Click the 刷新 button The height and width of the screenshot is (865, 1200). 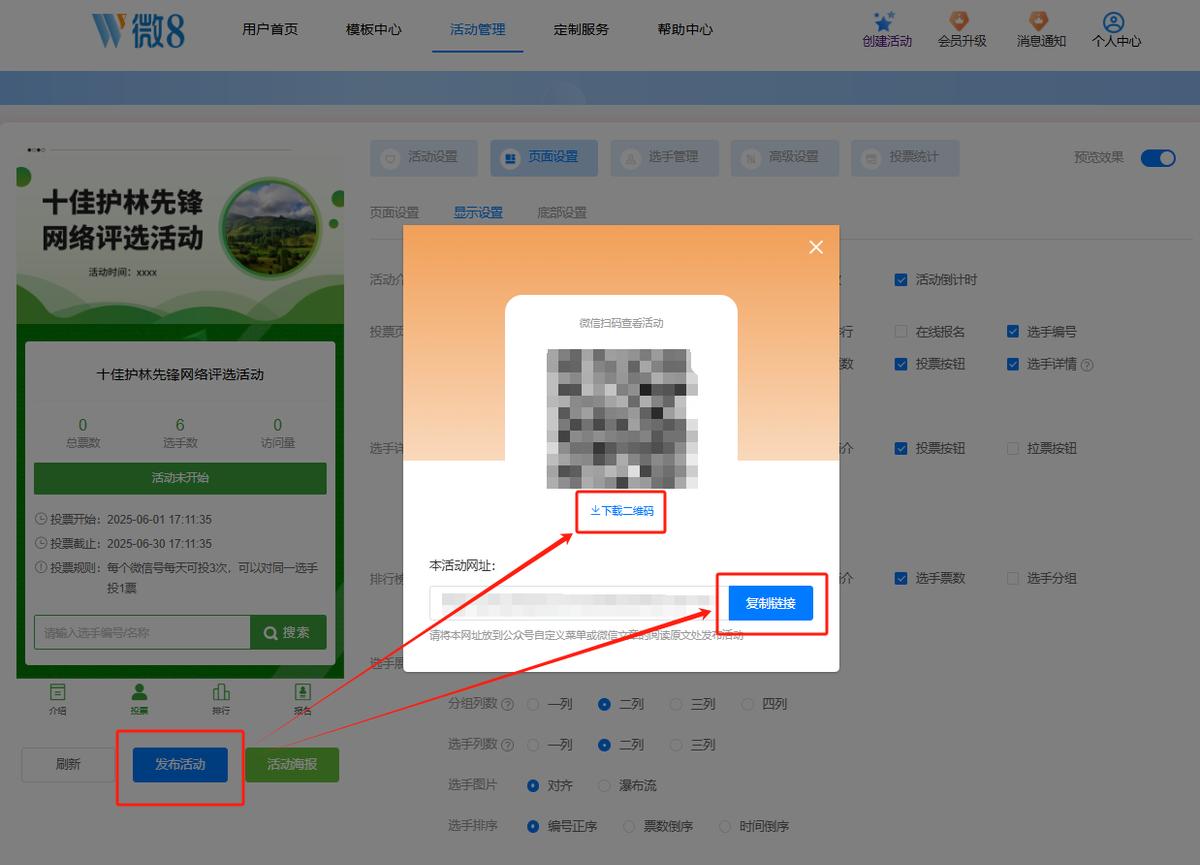pos(68,765)
